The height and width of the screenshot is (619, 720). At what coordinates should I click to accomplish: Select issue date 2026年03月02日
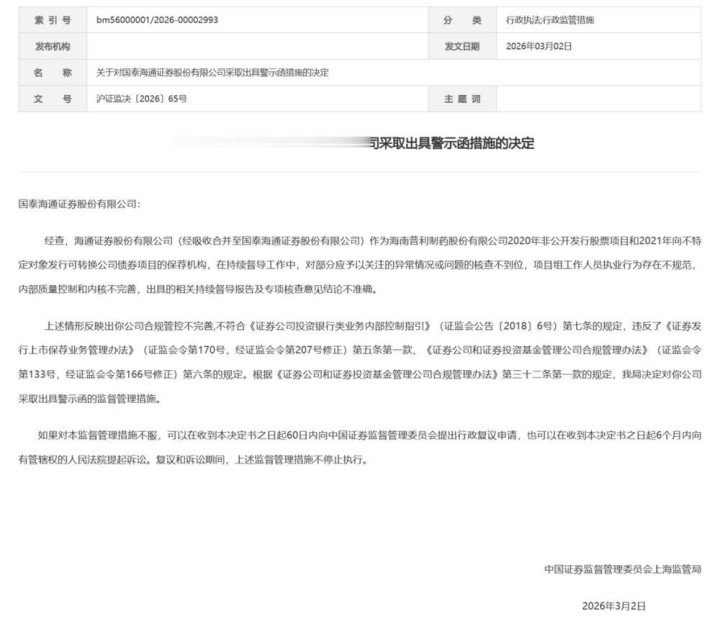[539, 46]
